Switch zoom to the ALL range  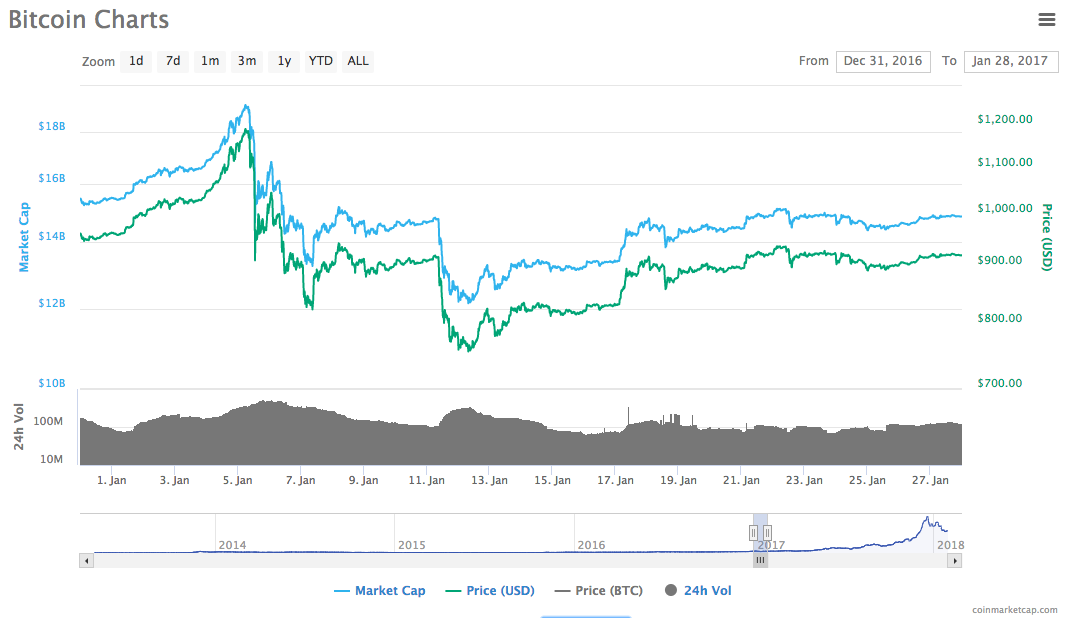point(357,61)
